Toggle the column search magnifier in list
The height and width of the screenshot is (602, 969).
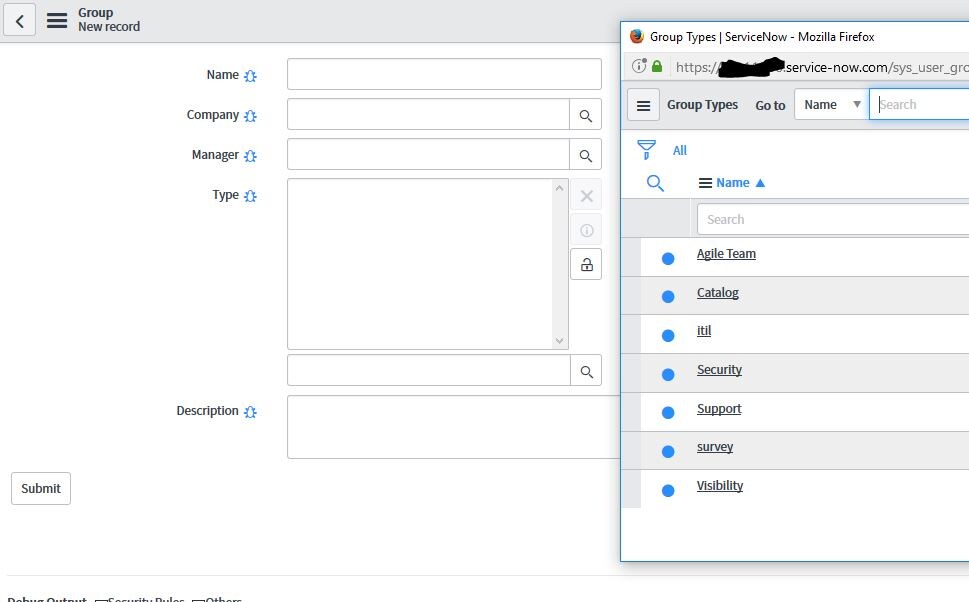click(x=655, y=183)
